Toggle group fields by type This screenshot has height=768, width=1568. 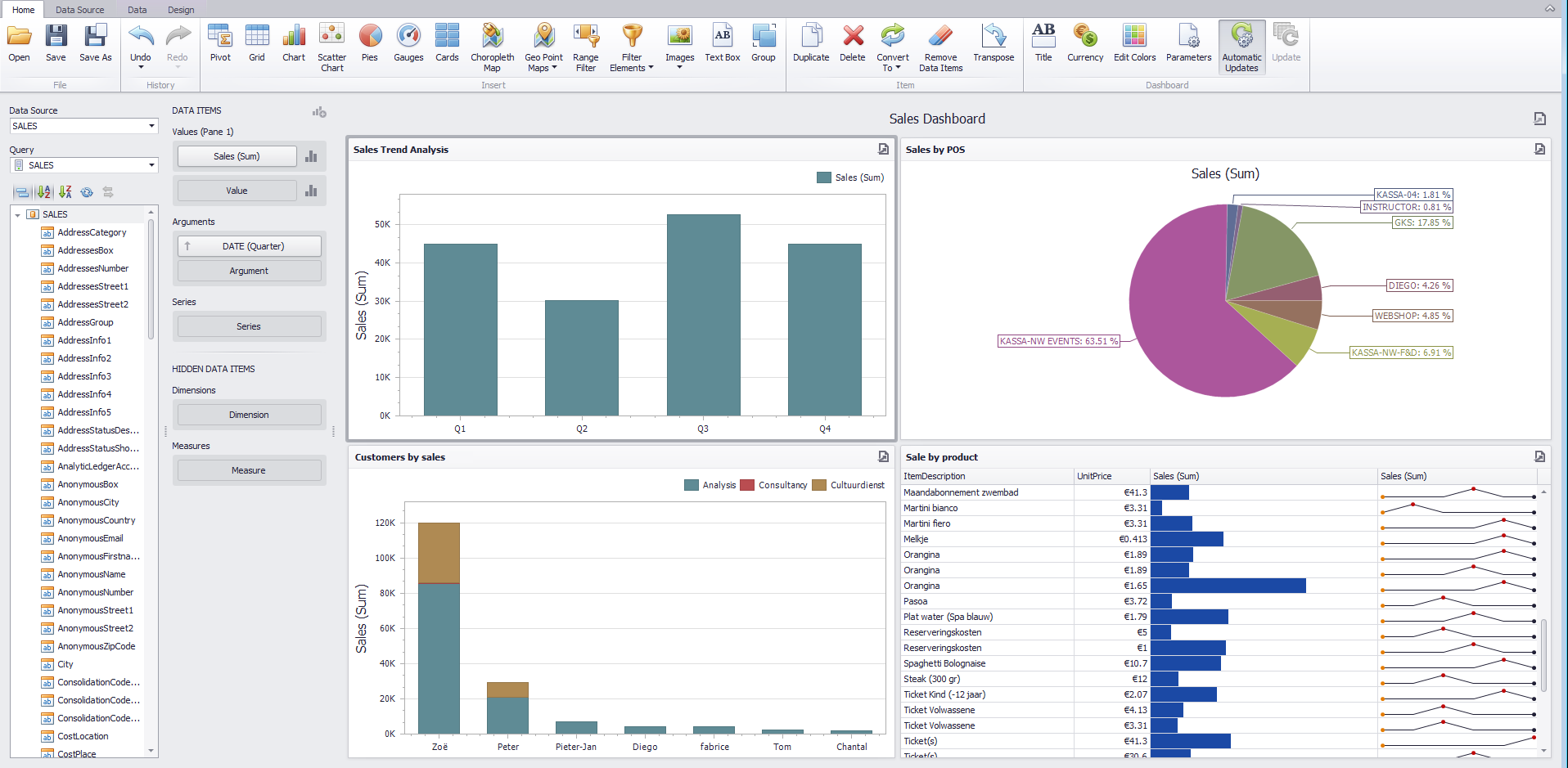[x=23, y=192]
